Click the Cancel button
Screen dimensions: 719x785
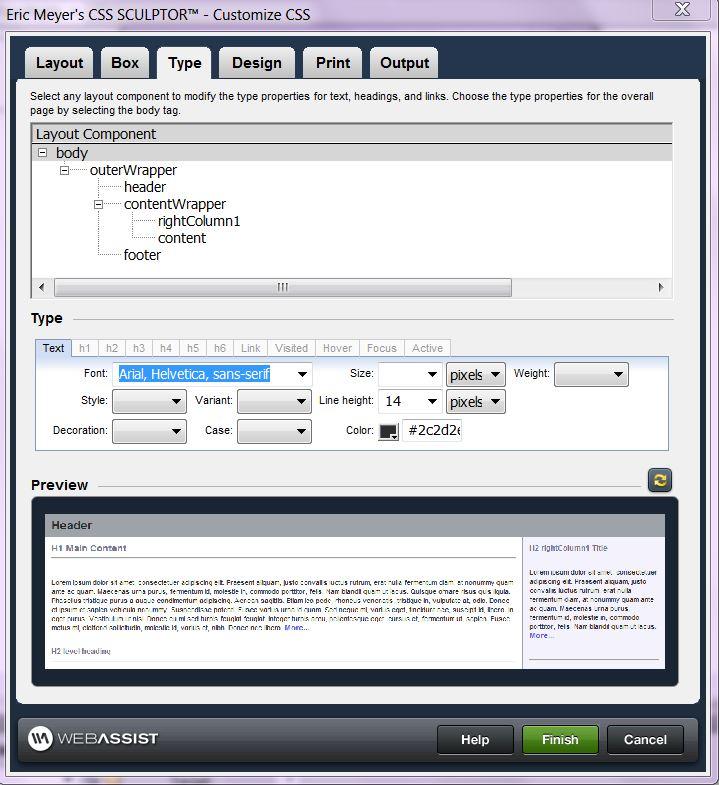[x=645, y=739]
